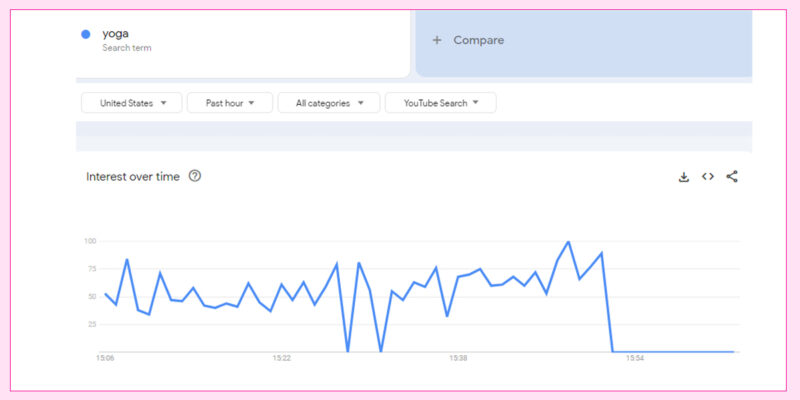Click the 15:06 time axis label
This screenshot has width=800, height=400.
click(x=105, y=357)
